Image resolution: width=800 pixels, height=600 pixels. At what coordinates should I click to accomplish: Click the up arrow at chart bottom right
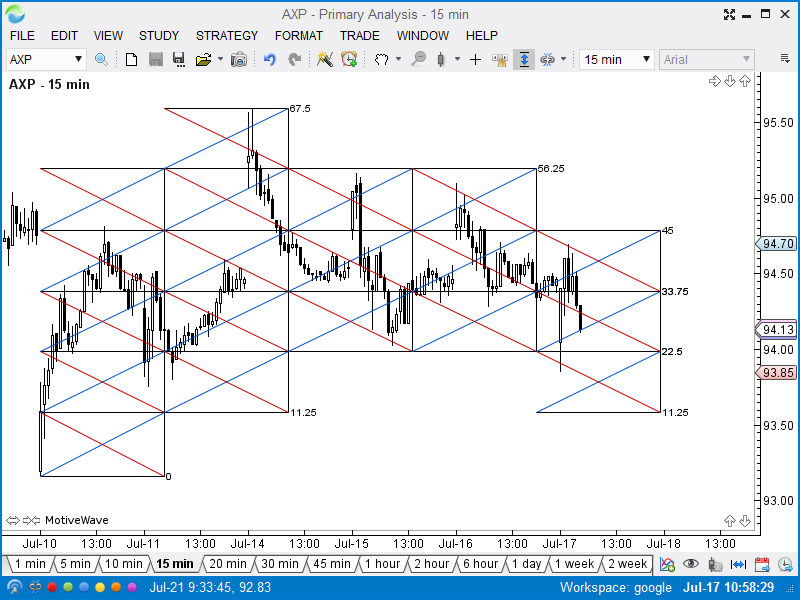730,521
